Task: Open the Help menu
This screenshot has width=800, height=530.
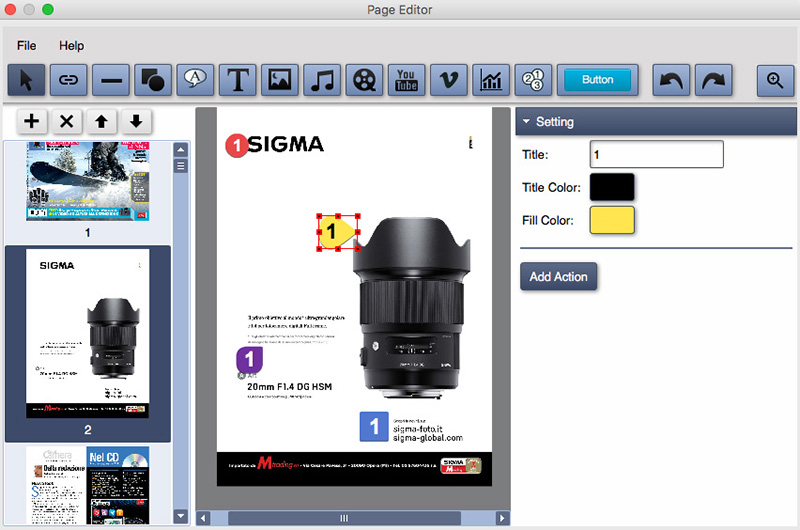Action: click(71, 46)
